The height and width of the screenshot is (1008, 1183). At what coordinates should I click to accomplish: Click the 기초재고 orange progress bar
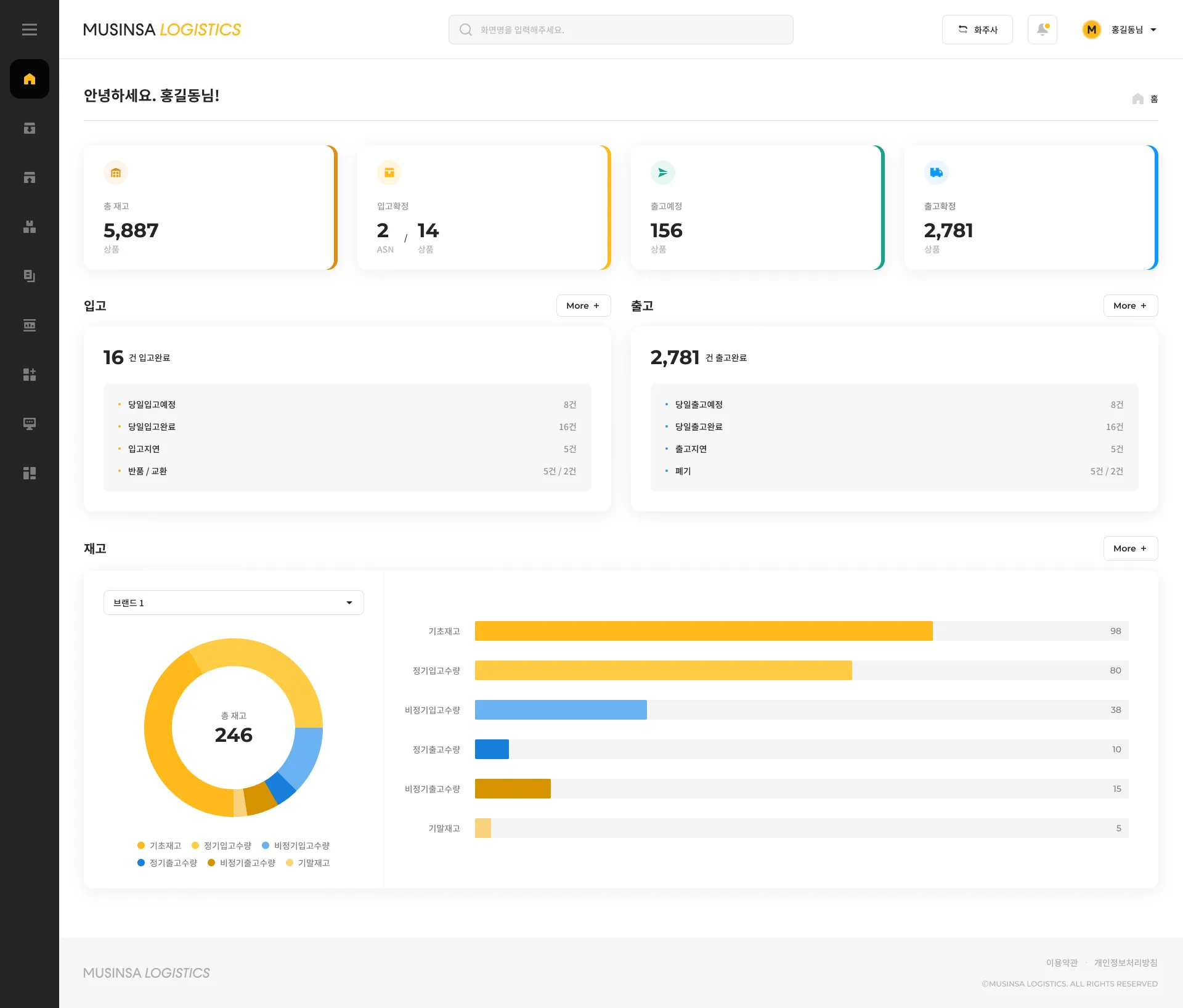pos(703,631)
